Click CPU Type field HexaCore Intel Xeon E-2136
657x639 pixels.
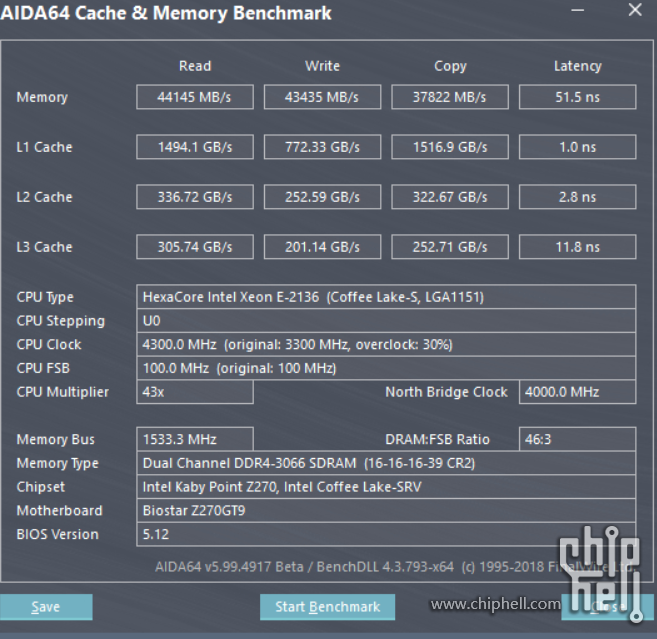386,297
